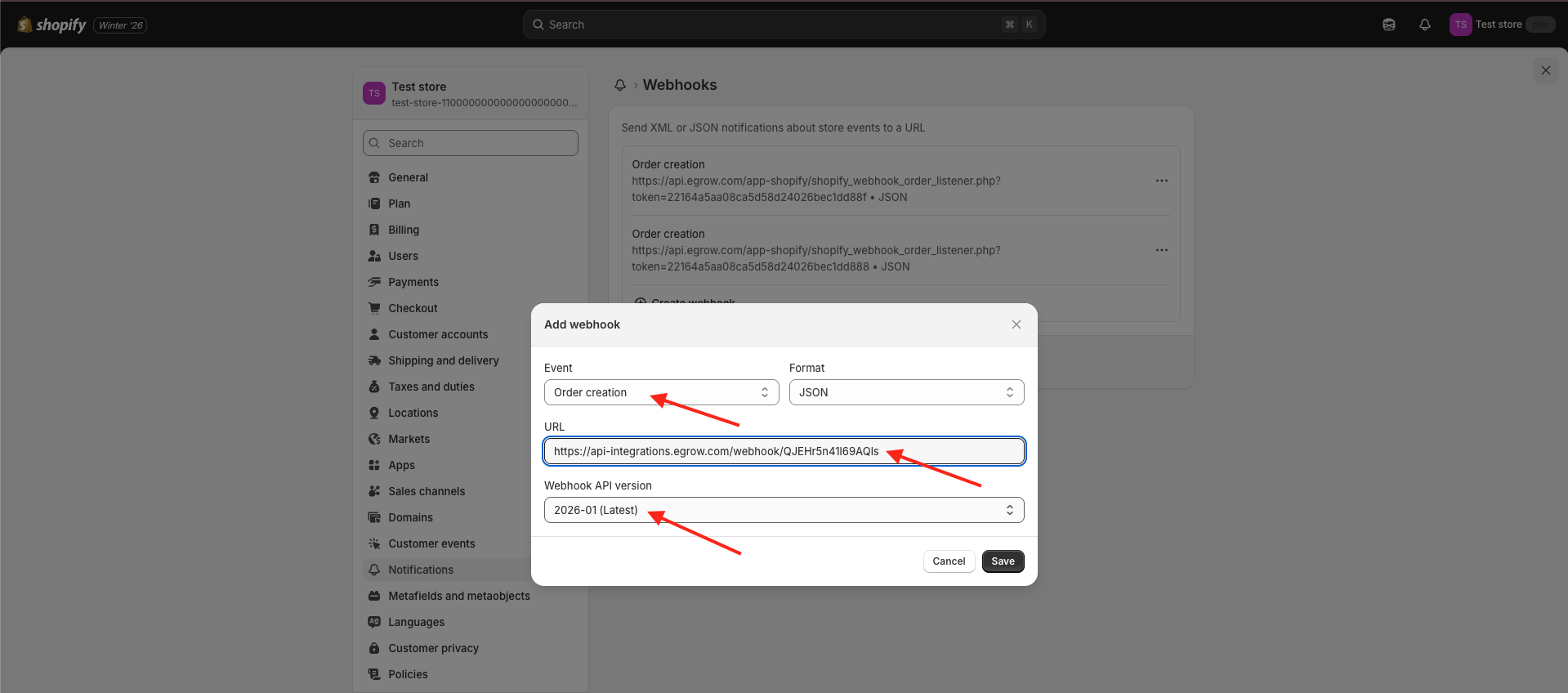Viewport: 1568px width, 693px height.
Task: Click the Markets globe icon
Action: [374, 439]
